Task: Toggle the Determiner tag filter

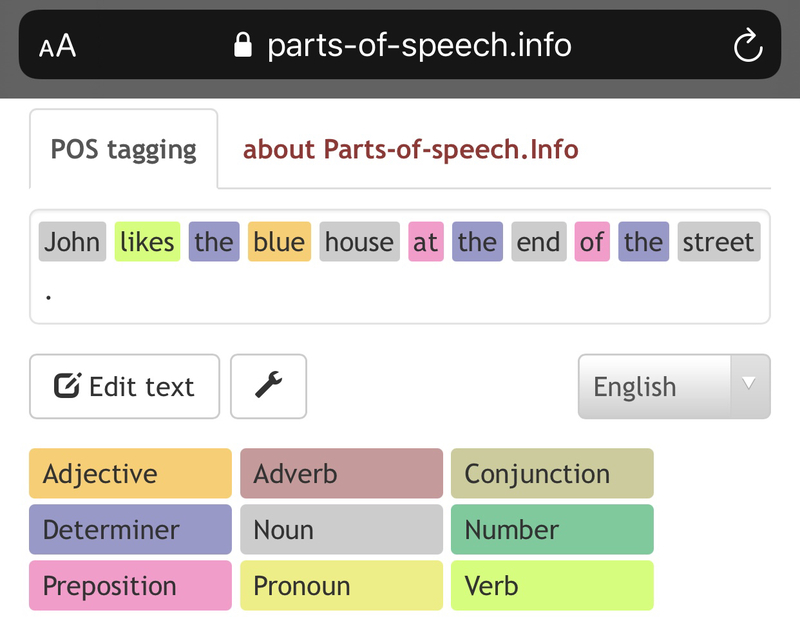Action: point(130,530)
